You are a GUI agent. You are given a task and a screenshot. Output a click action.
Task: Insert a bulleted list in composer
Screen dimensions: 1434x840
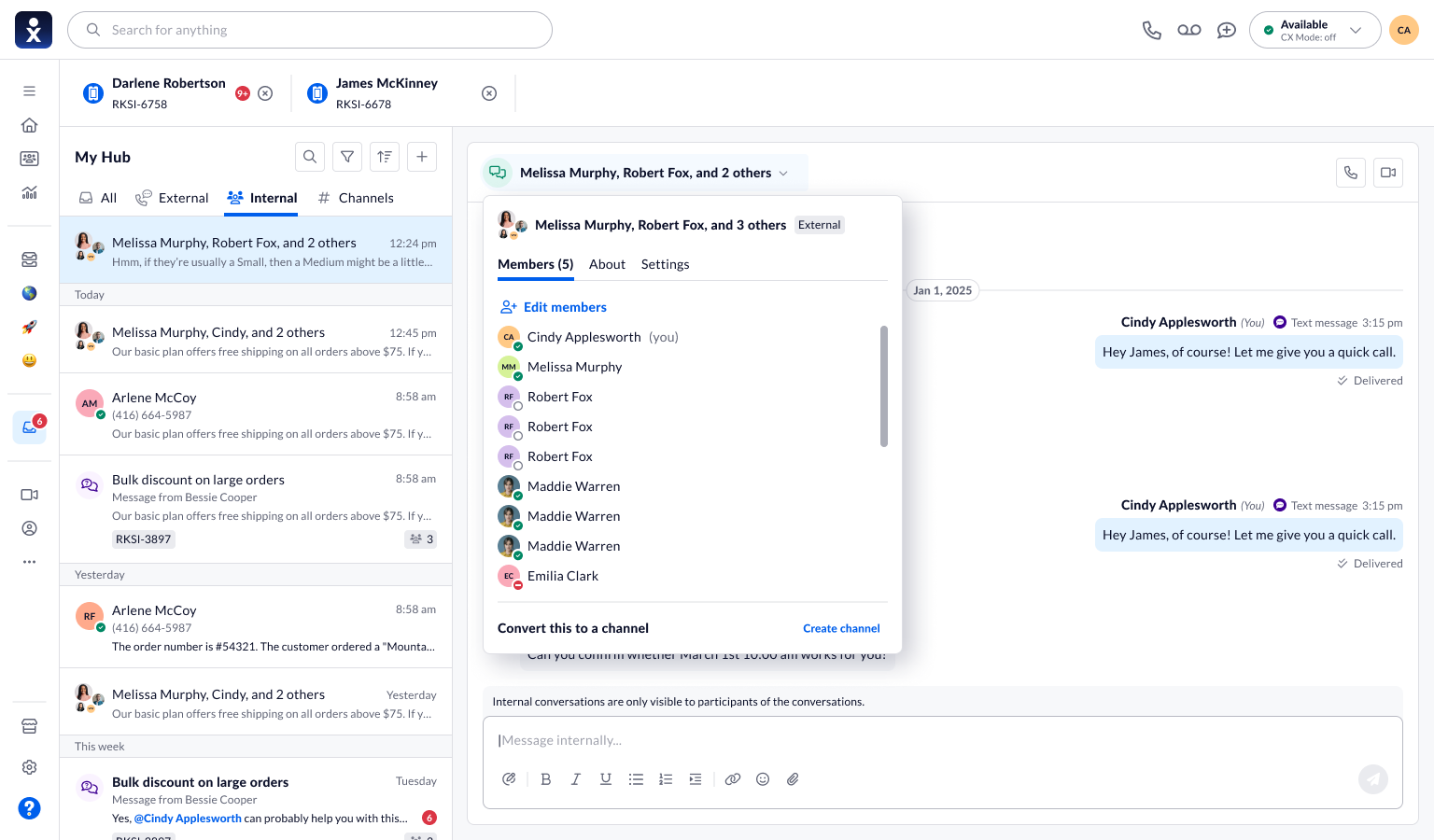[x=636, y=779]
